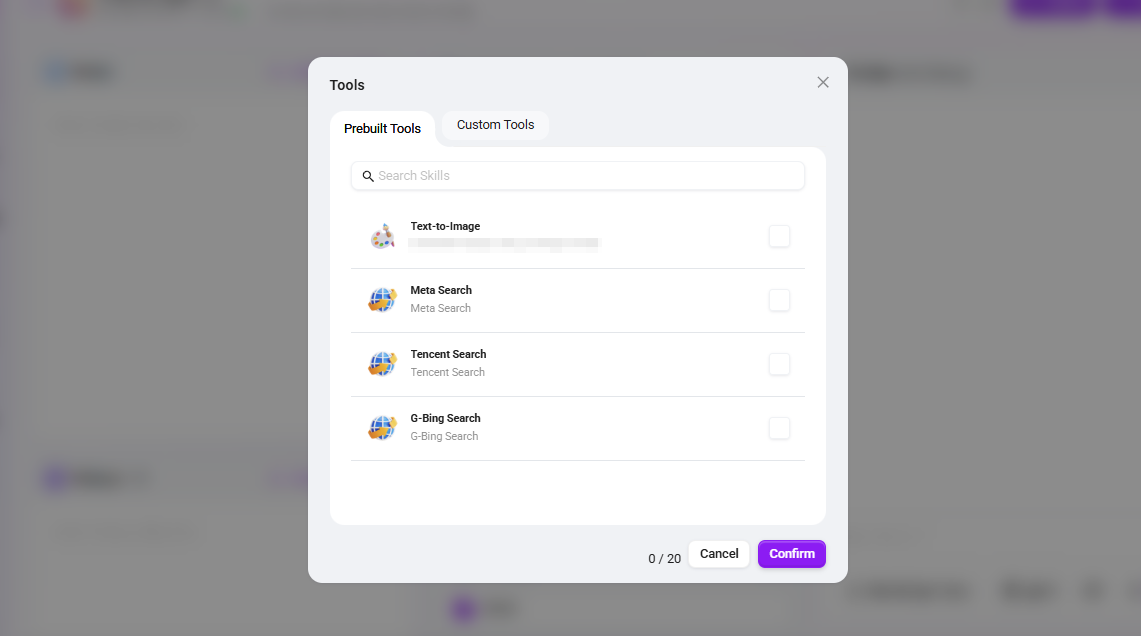This screenshot has width=1141, height=636.
Task: Select the Text-to-Image tool title
Action: [x=445, y=226]
